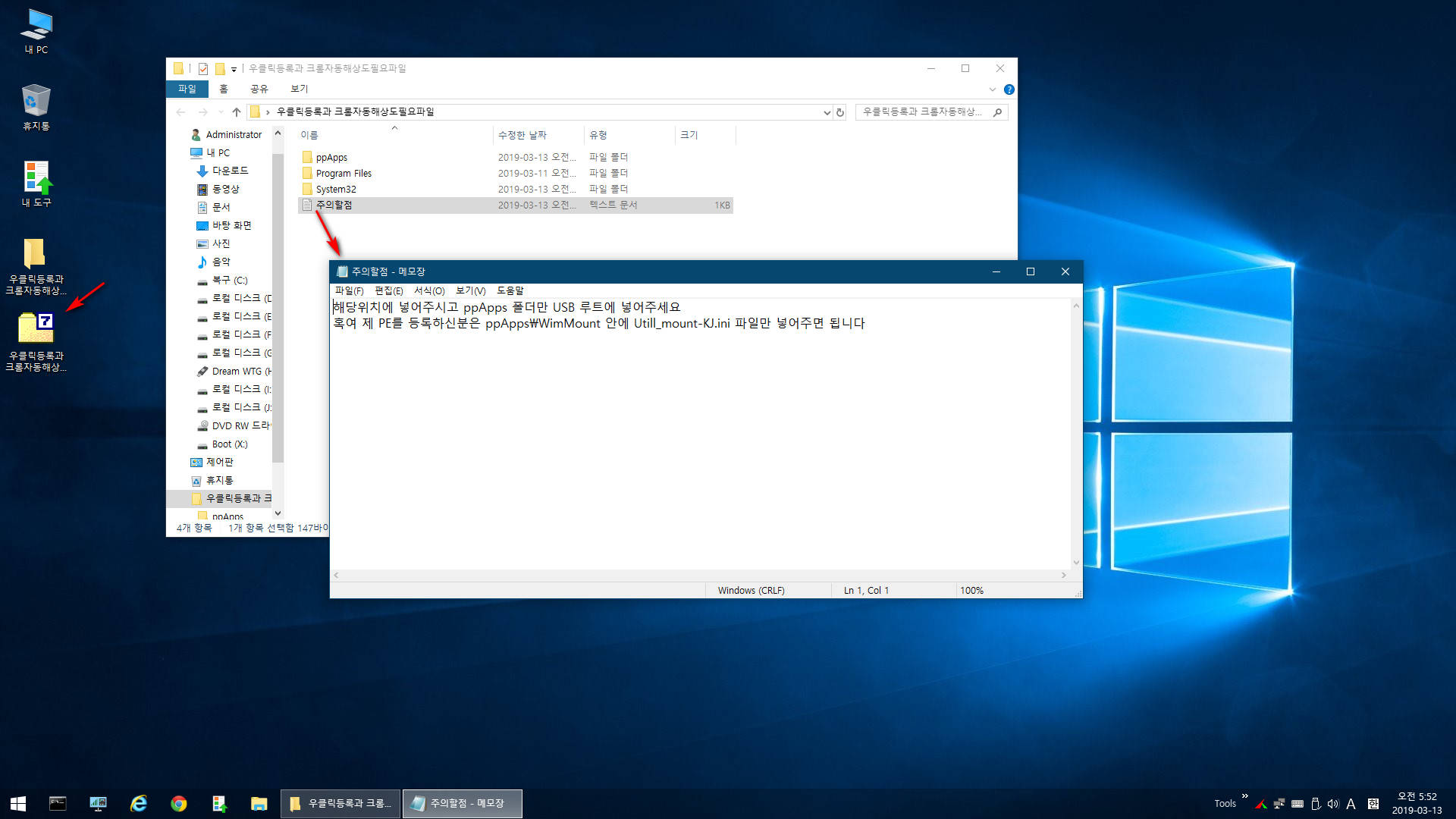
Task: Select Administrator in navigation pane
Action: pos(225,135)
